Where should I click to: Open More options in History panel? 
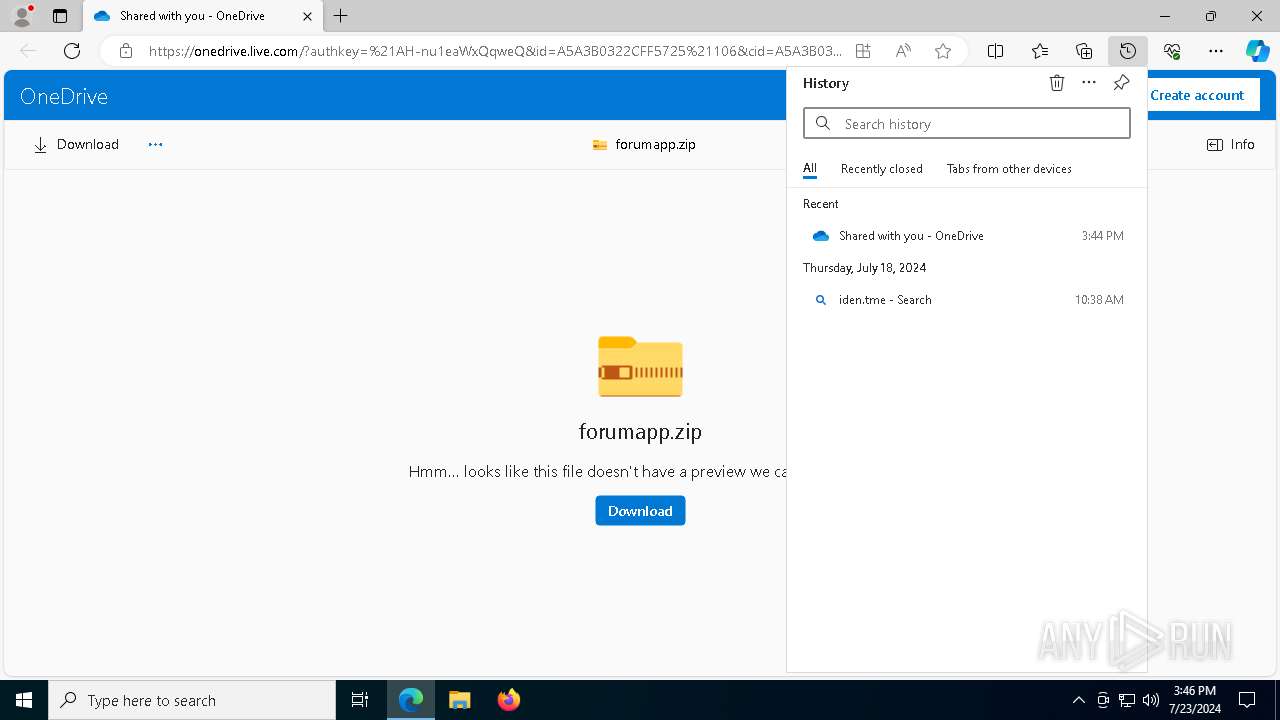pos(1089,83)
